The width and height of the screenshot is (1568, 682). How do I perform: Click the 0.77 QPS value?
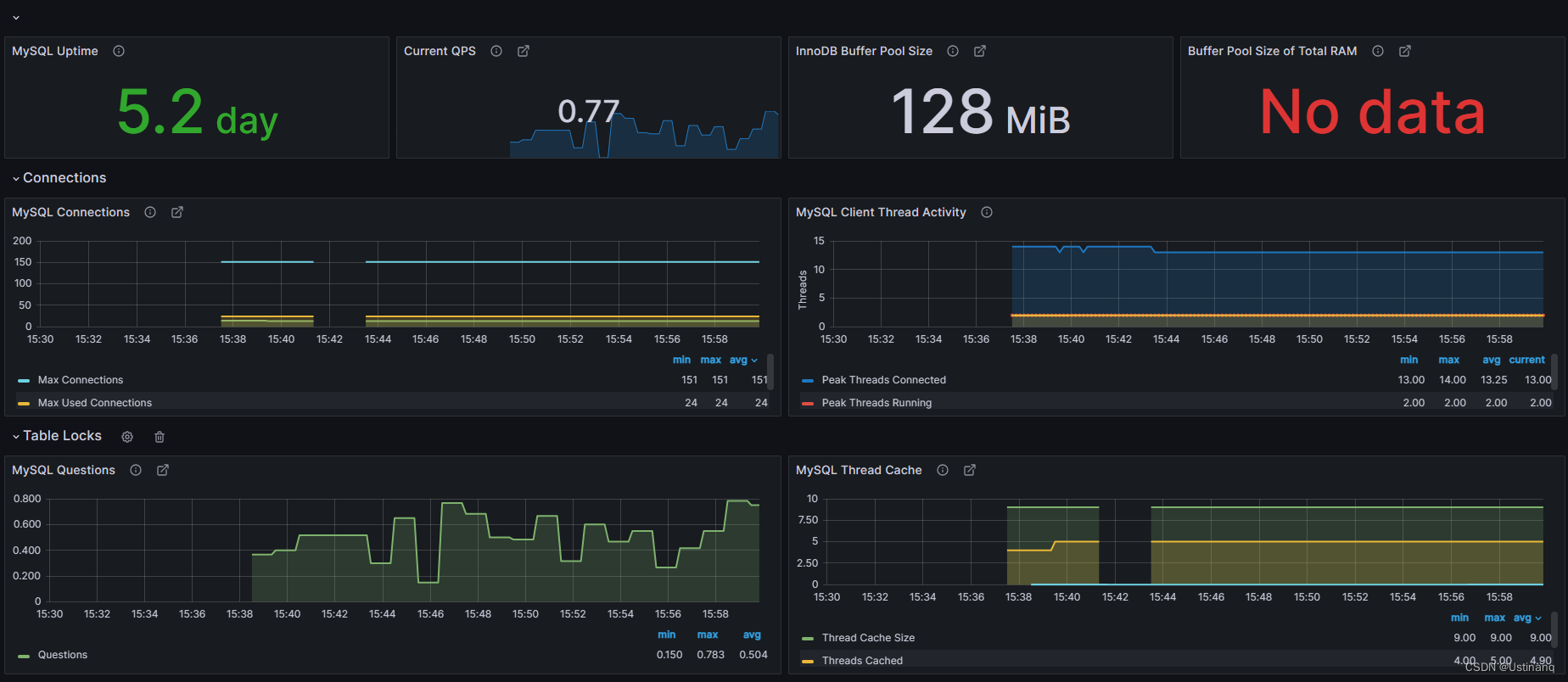[589, 111]
